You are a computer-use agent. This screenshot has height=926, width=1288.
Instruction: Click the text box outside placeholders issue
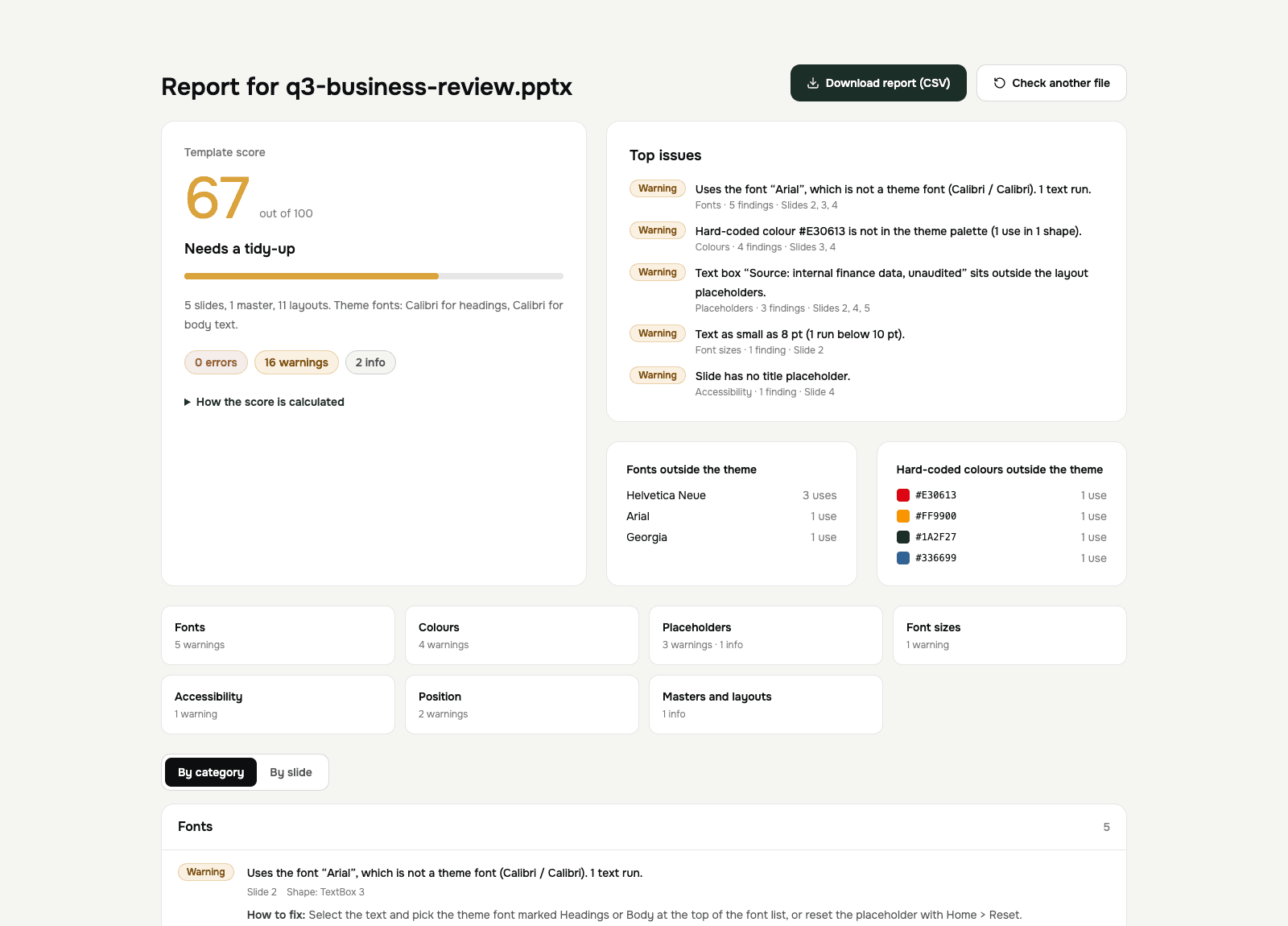(x=866, y=290)
